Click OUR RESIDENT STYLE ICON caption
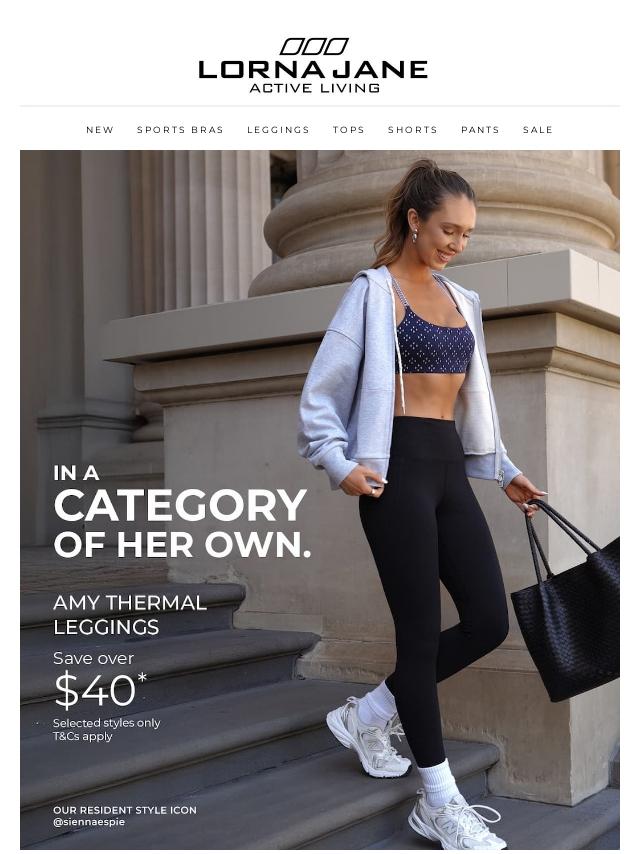Image resolution: width=640 pixels, height=854 pixels. (x=125, y=810)
